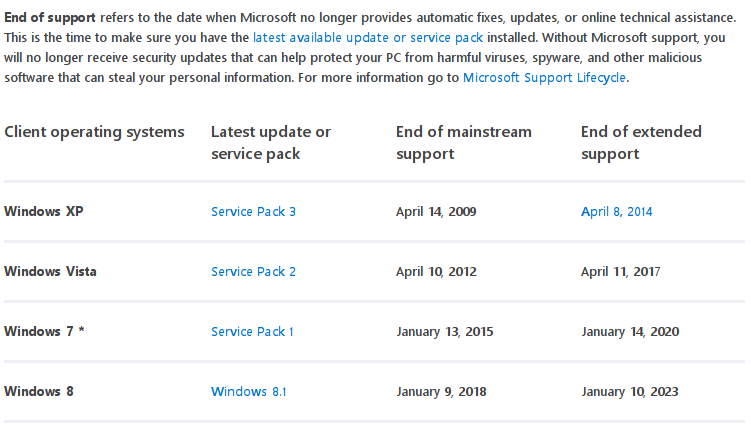The height and width of the screenshot is (436, 751).
Task: Select the Windows 7 row label
Action: click(x=44, y=332)
